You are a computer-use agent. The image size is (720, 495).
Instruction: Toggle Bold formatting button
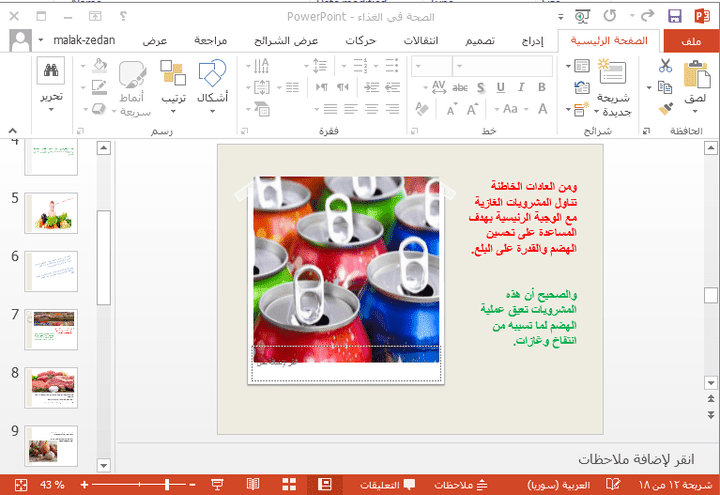542,87
